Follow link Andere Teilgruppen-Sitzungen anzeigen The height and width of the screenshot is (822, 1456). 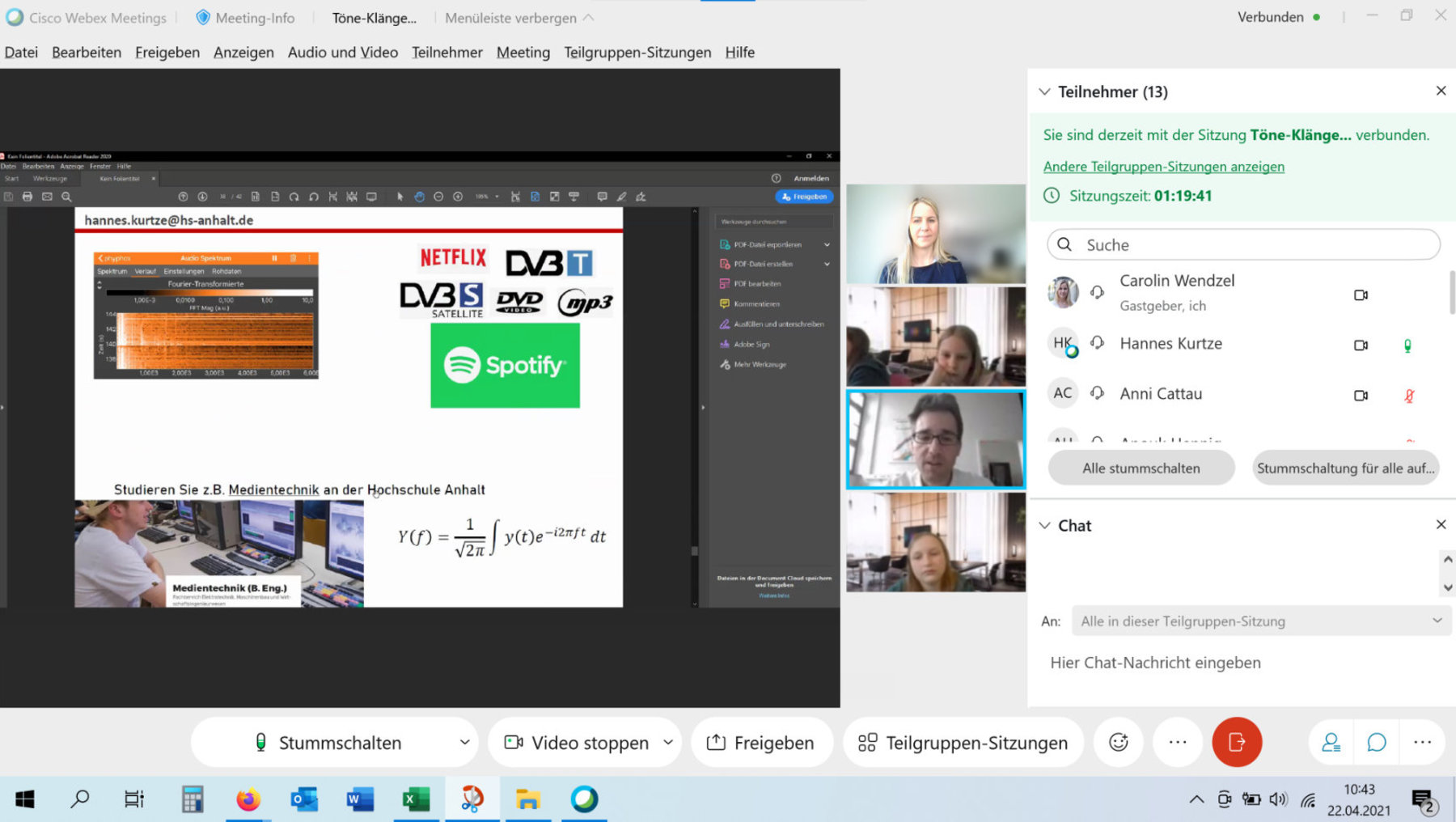(1163, 166)
